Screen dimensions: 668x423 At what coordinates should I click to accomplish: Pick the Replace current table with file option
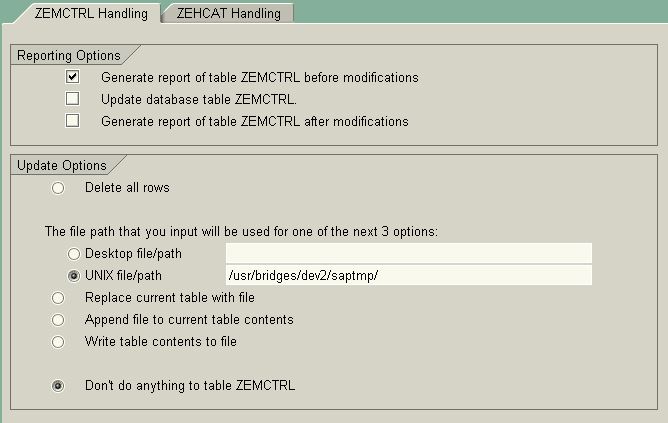point(59,298)
